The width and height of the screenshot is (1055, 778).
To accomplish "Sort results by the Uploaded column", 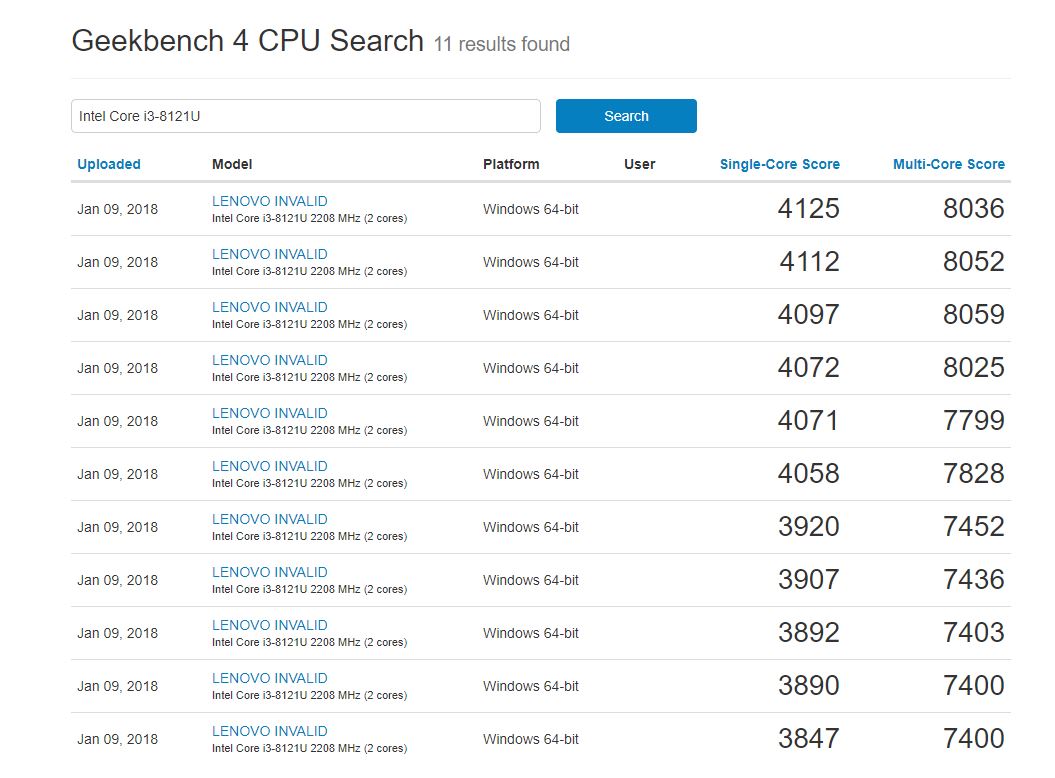I will 109,164.
